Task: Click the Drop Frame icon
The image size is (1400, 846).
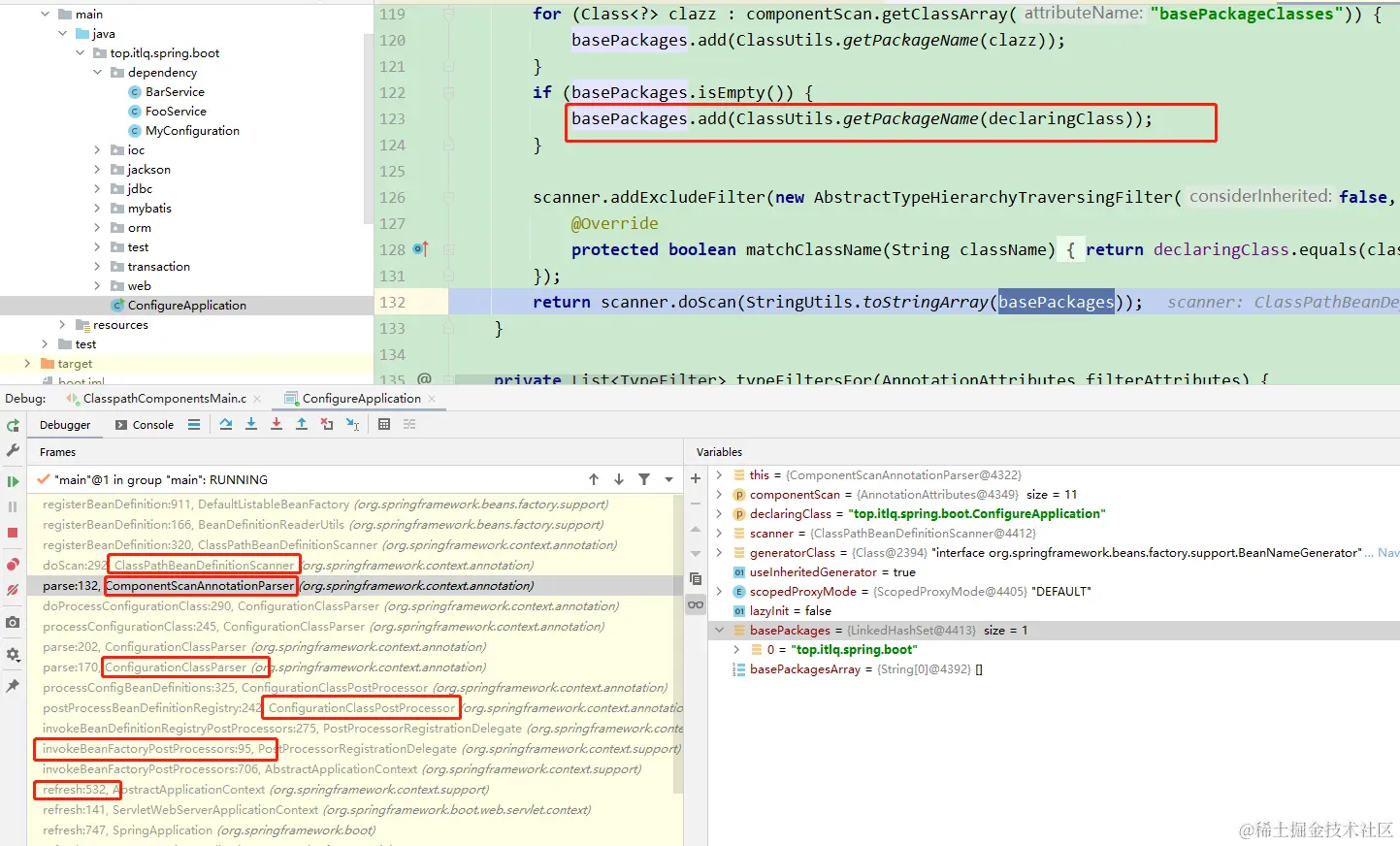Action: coord(327,424)
